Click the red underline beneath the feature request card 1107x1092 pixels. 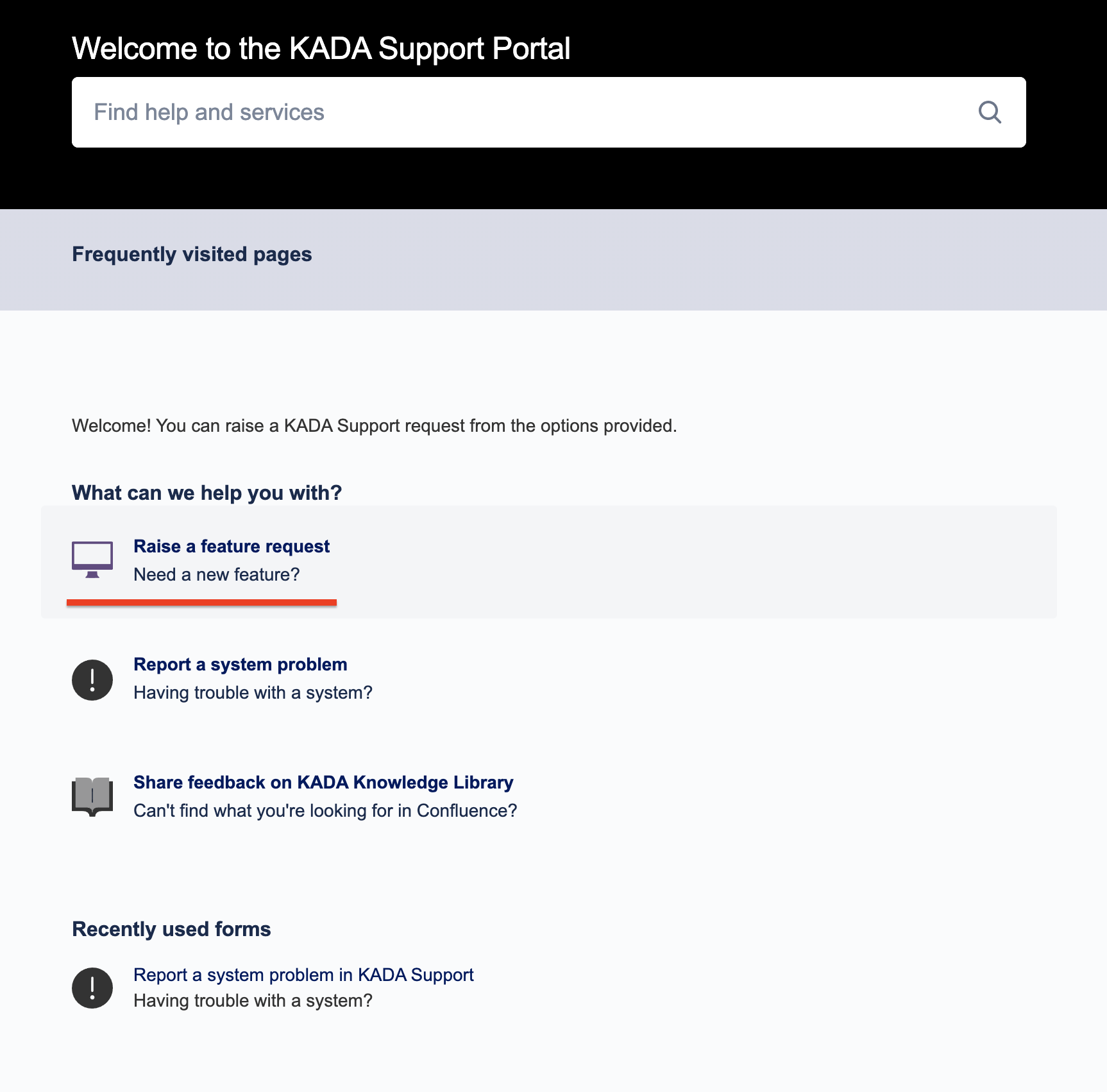201,602
